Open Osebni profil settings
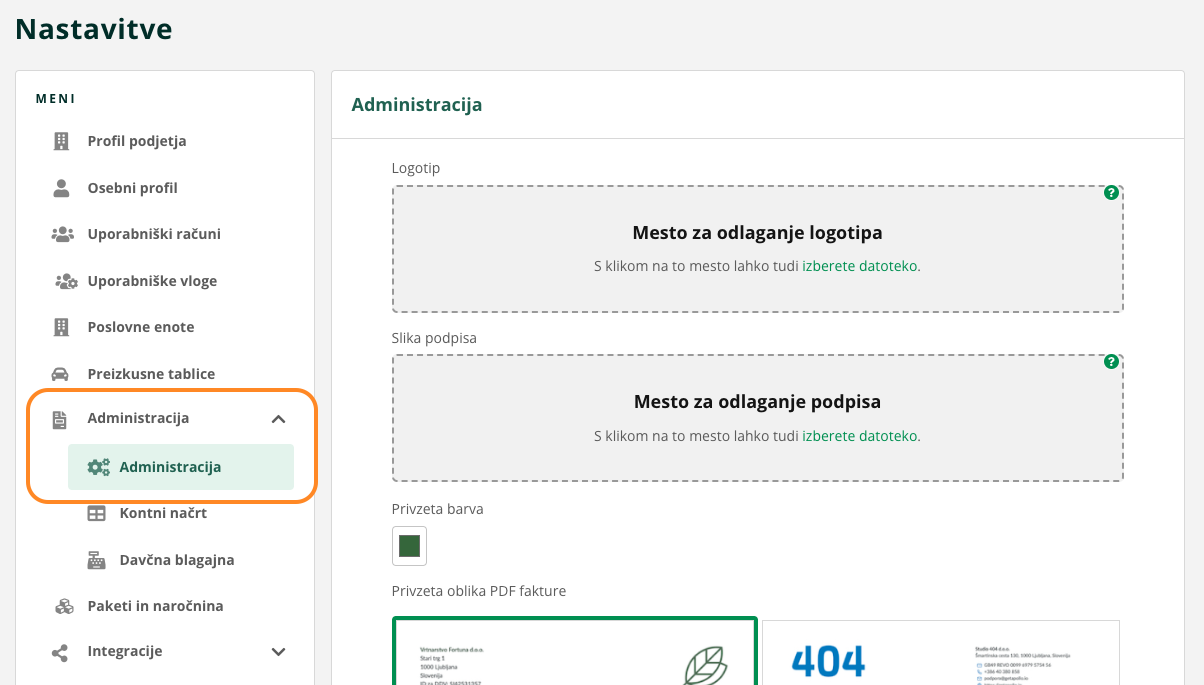Screen dimensions: 1204x685 coord(133,188)
